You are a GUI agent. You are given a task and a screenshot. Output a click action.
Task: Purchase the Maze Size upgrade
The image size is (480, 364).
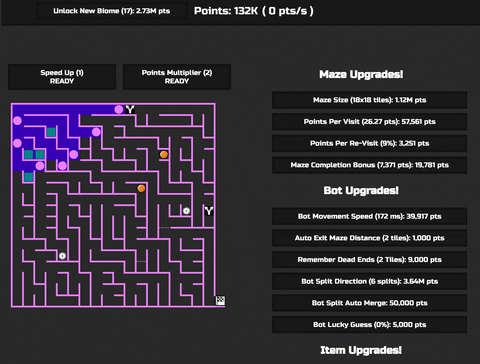point(369,100)
